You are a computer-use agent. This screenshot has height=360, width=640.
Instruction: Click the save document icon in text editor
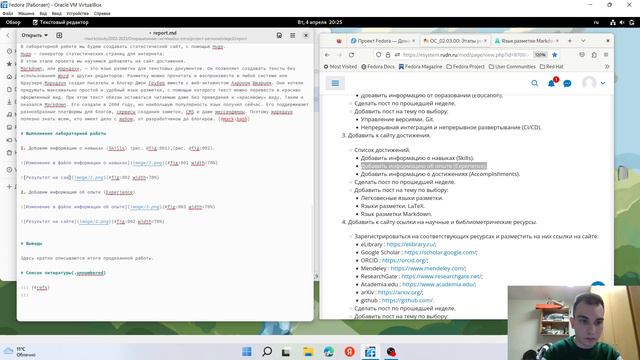(279, 36)
